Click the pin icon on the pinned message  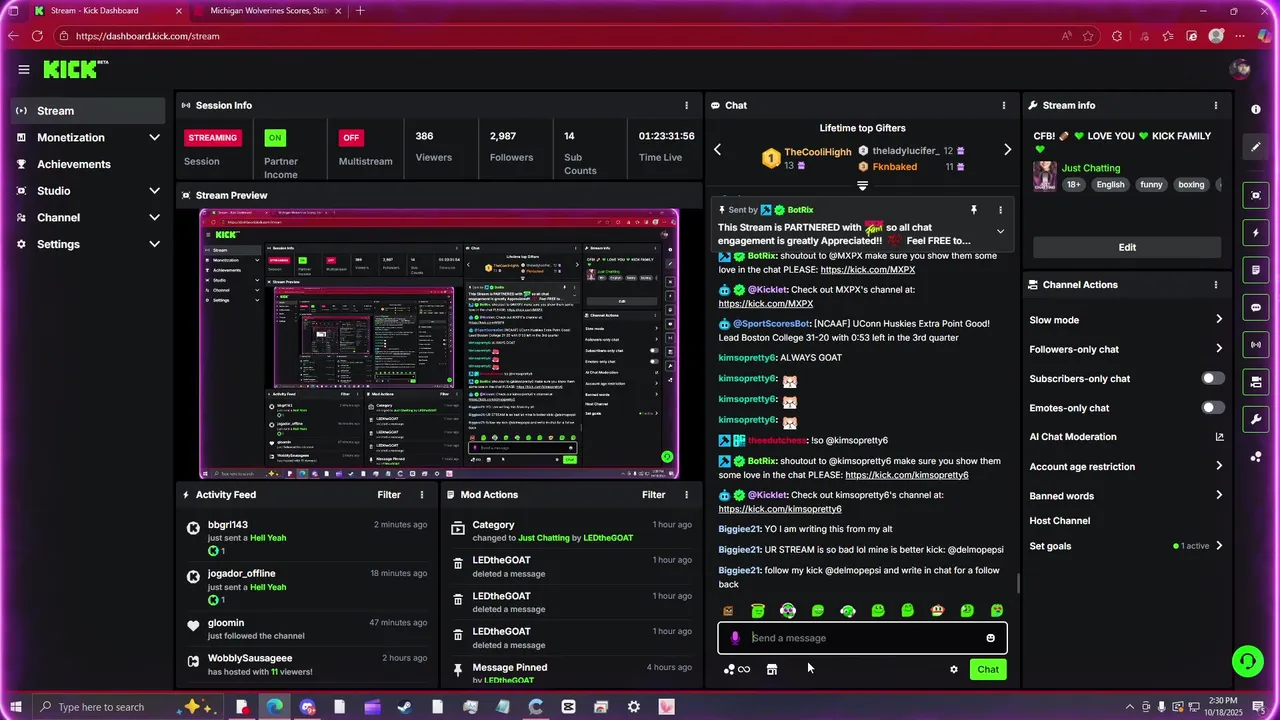[973, 210]
